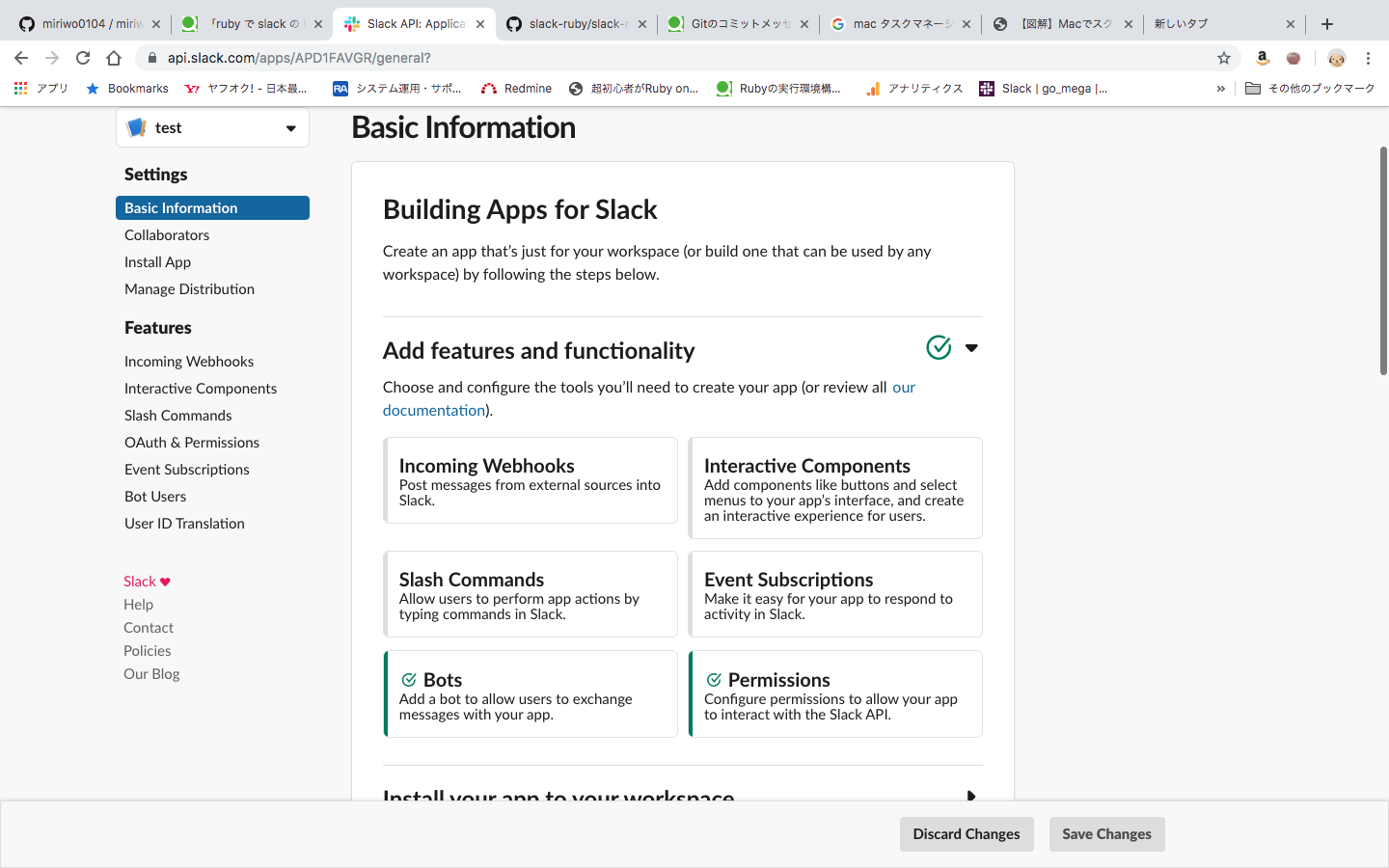1389x868 pixels.
Task: Click the site lock icon in address bar
Action: [151, 58]
